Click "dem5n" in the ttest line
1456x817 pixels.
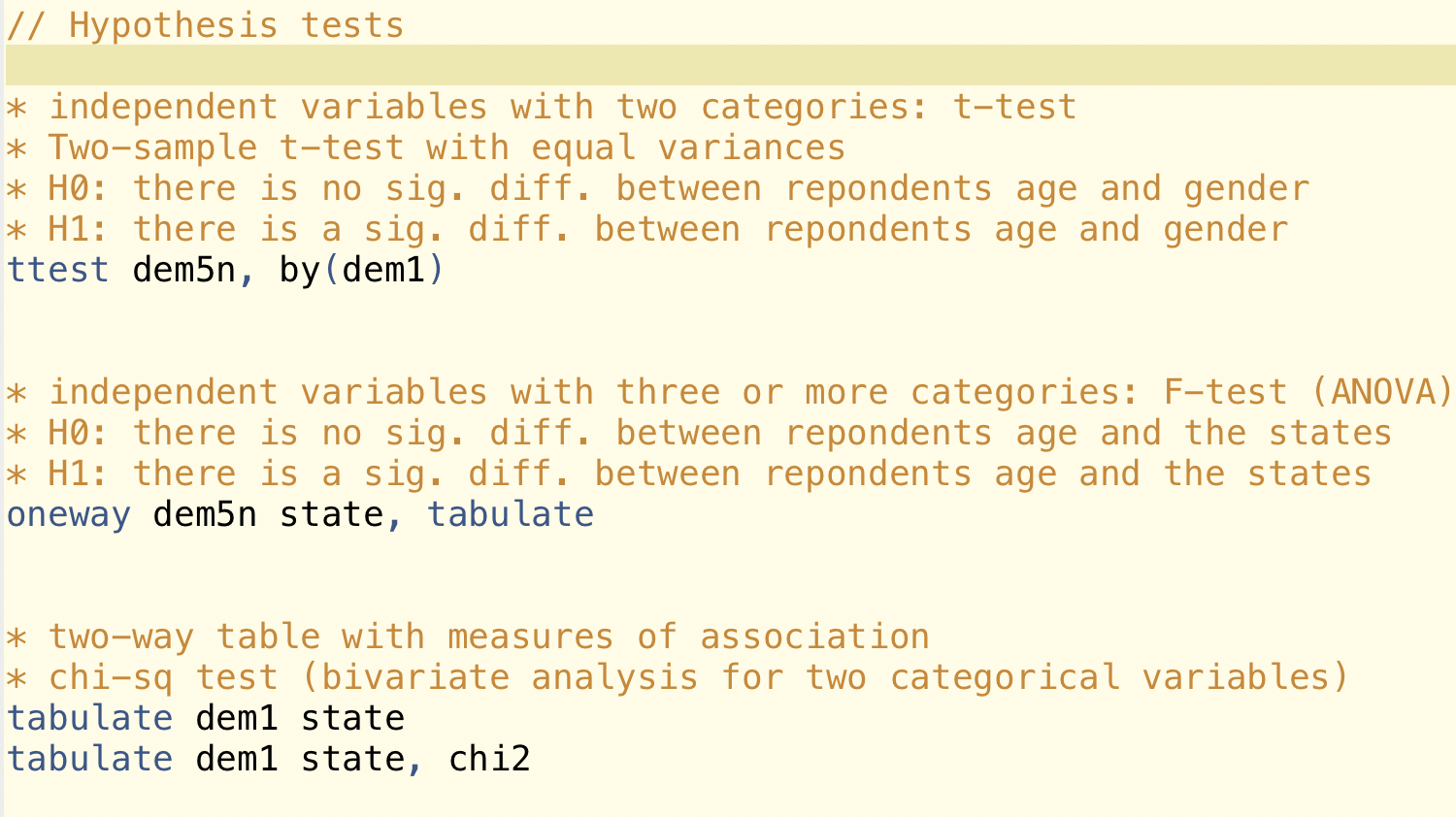pos(184,270)
